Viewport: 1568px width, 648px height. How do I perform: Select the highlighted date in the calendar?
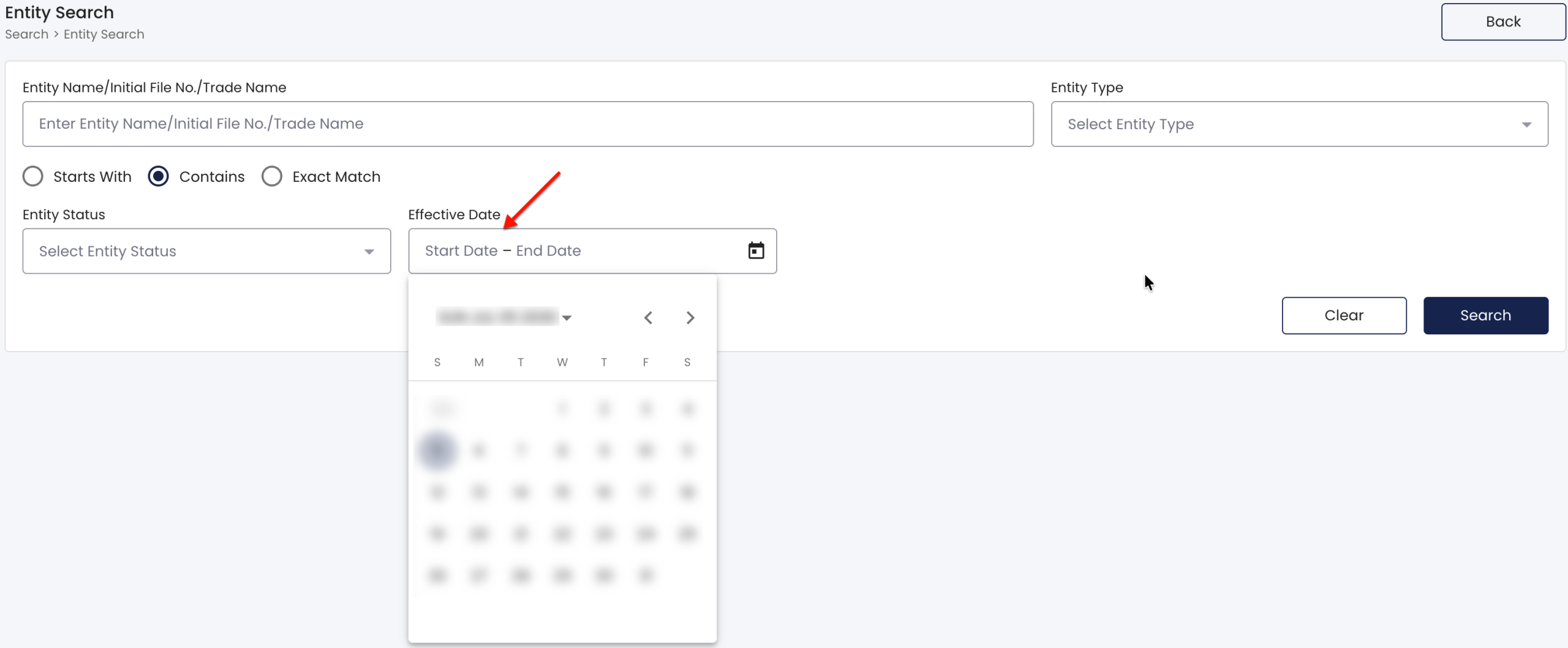[437, 450]
